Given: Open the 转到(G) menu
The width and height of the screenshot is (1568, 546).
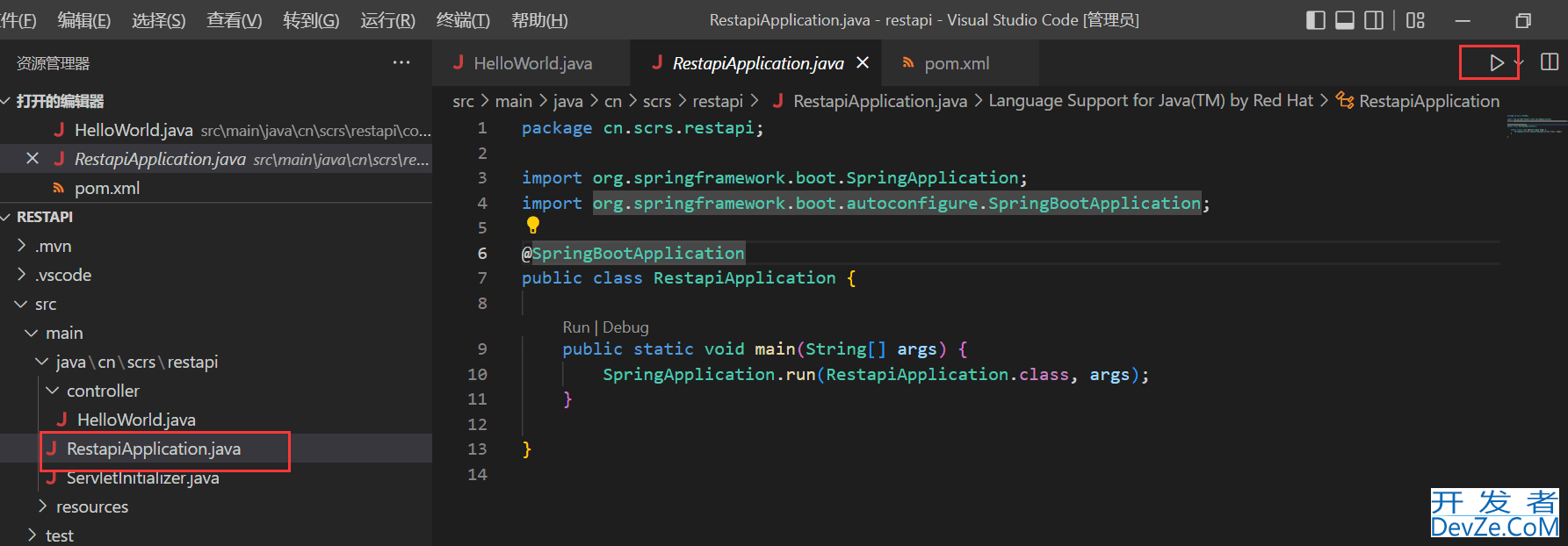Looking at the screenshot, I should [311, 20].
